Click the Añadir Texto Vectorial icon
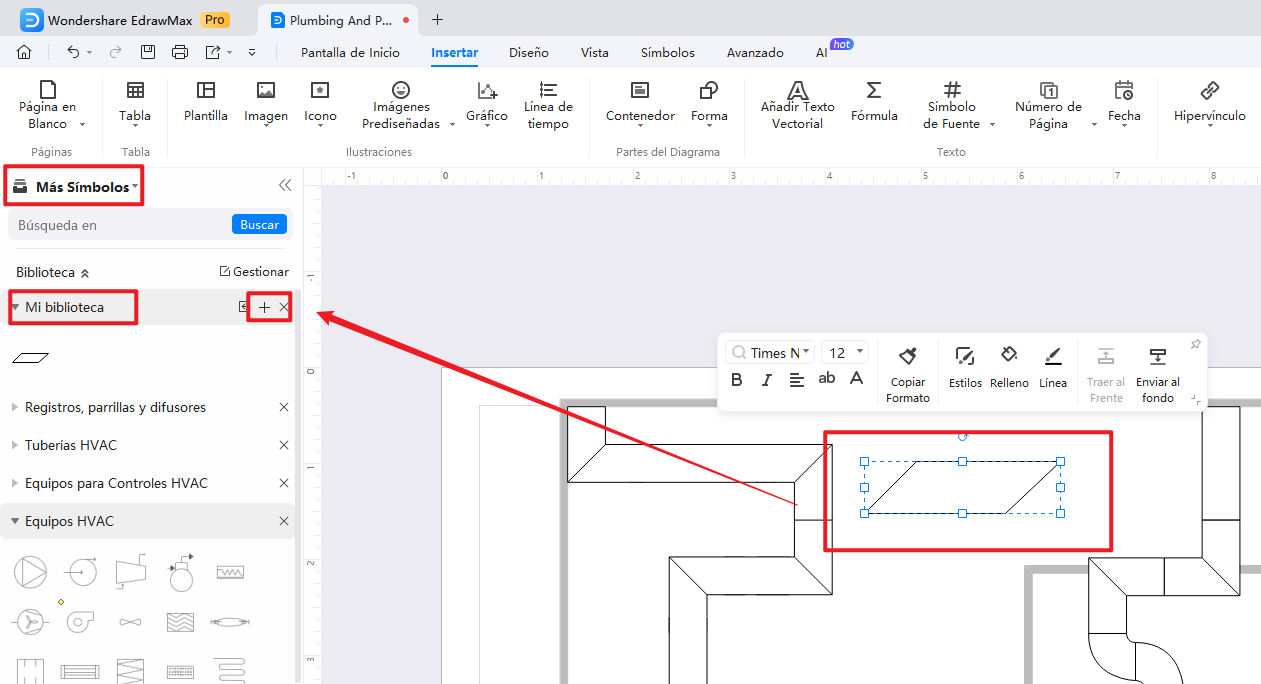 point(797,92)
